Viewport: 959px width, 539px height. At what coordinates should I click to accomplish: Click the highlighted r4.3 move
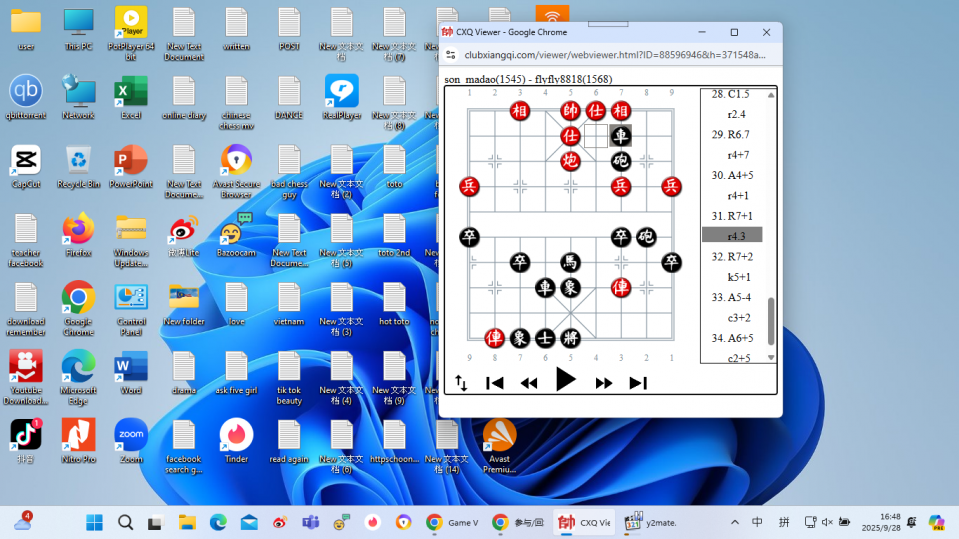pyautogui.click(x=732, y=235)
